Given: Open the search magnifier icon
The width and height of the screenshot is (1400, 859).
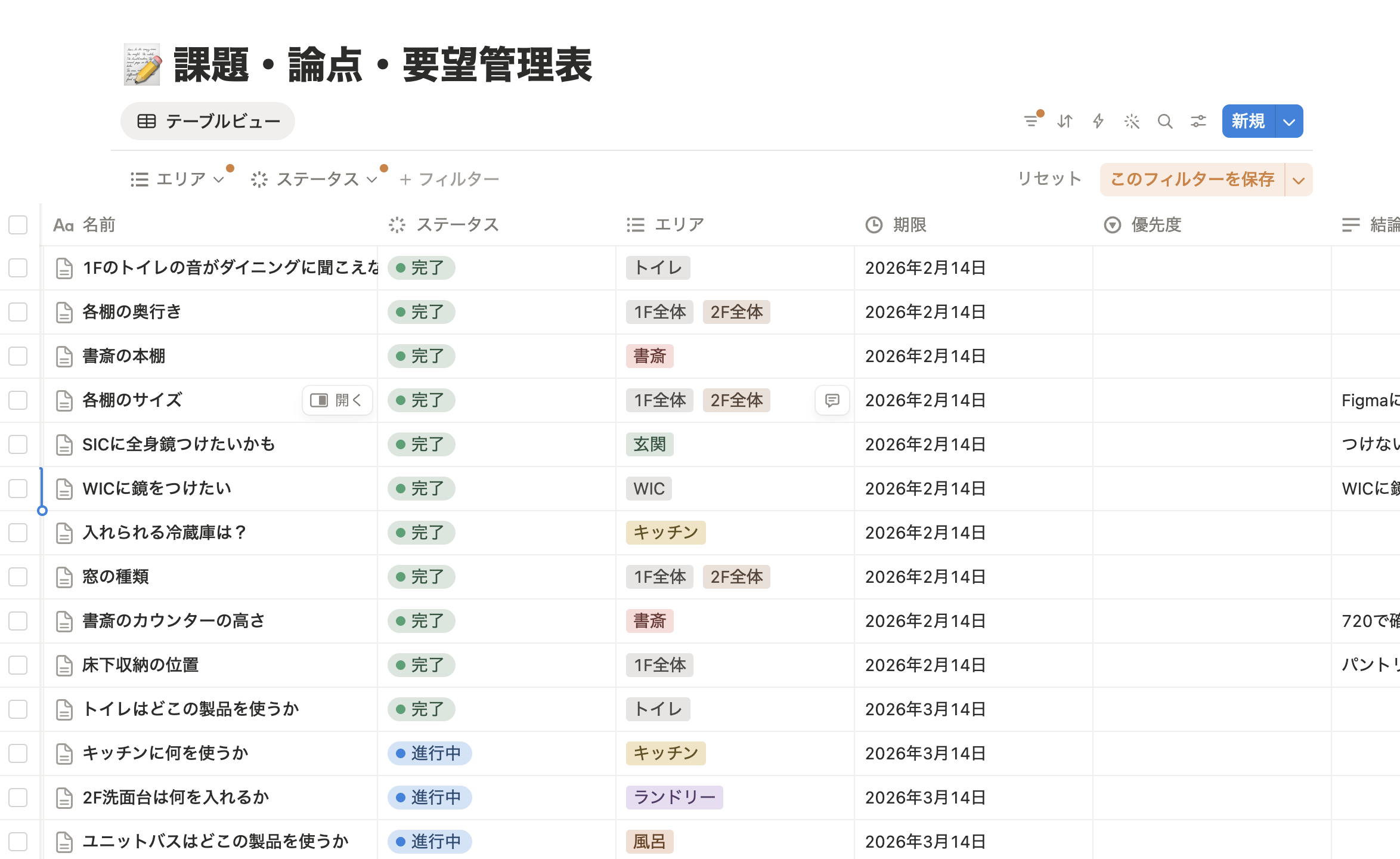Looking at the screenshot, I should point(1165,121).
